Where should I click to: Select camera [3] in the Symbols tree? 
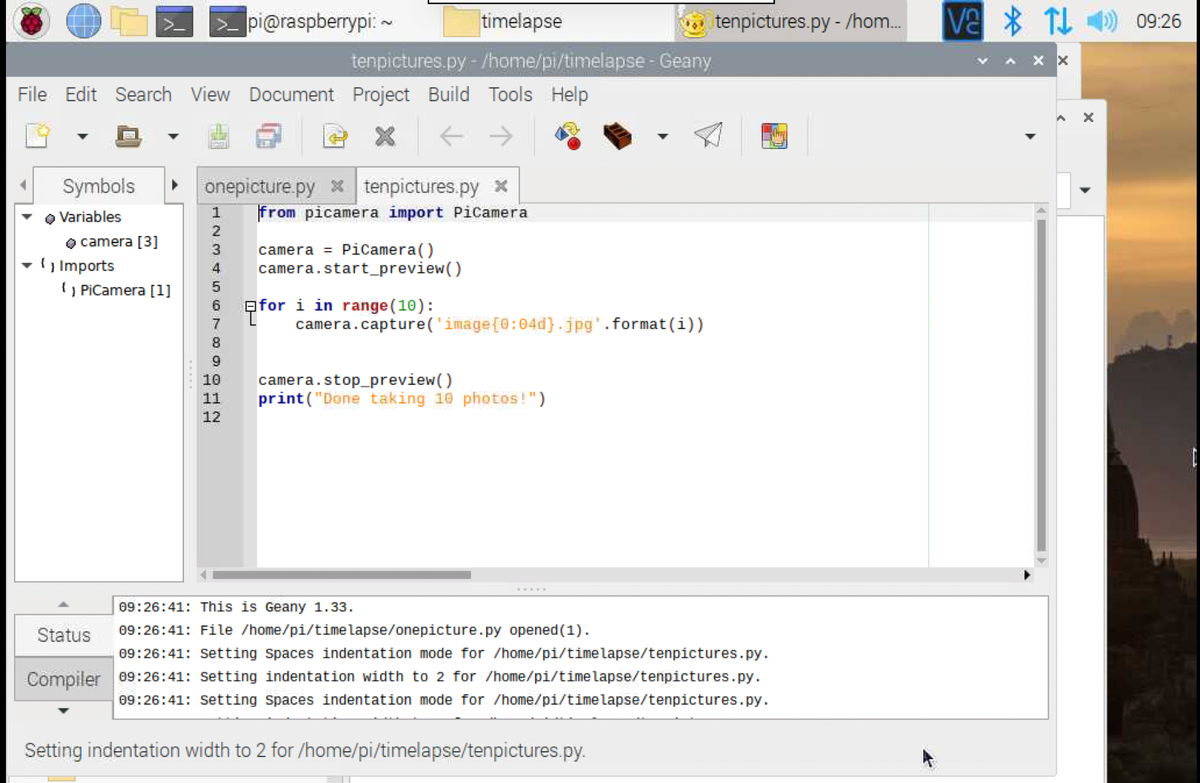coord(118,242)
